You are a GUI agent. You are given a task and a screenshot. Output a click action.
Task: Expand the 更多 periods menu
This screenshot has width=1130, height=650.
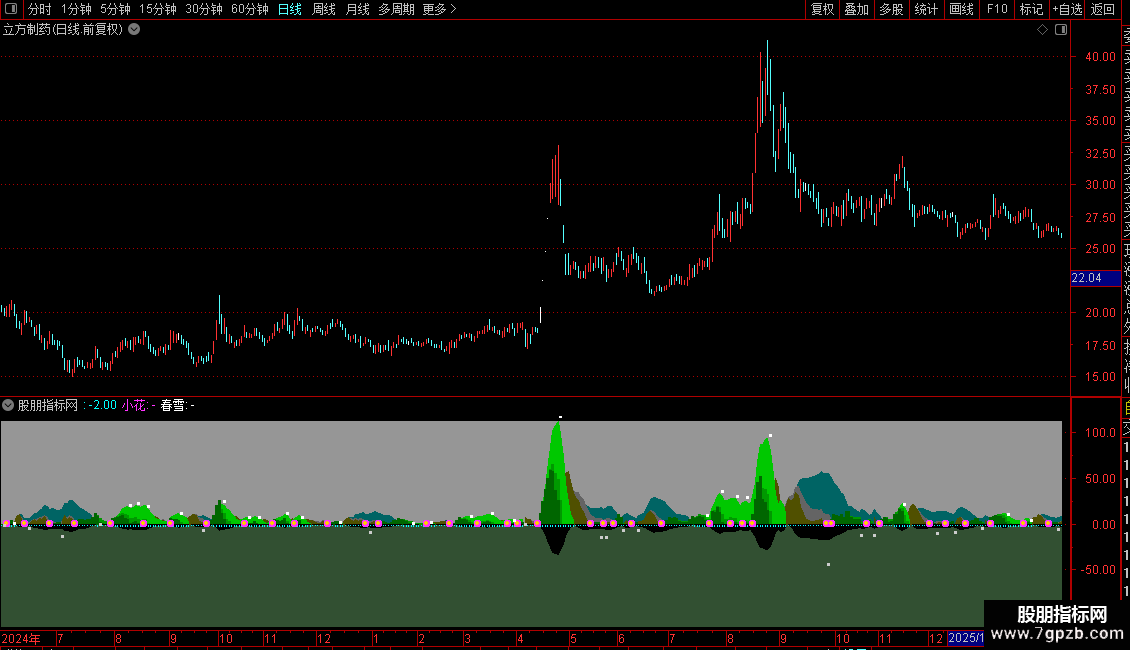(440, 9)
